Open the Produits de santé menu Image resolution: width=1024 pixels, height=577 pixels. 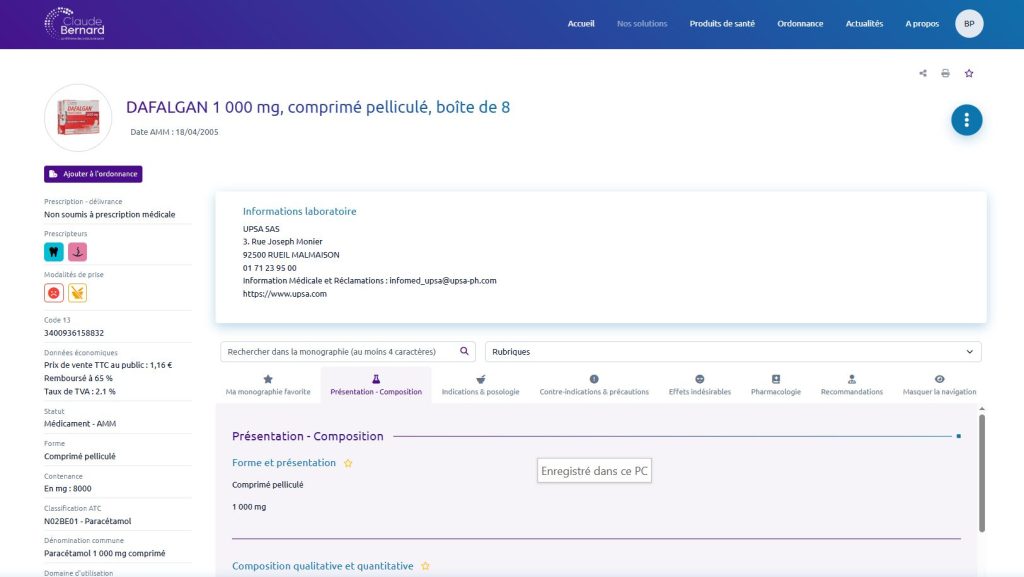[722, 24]
